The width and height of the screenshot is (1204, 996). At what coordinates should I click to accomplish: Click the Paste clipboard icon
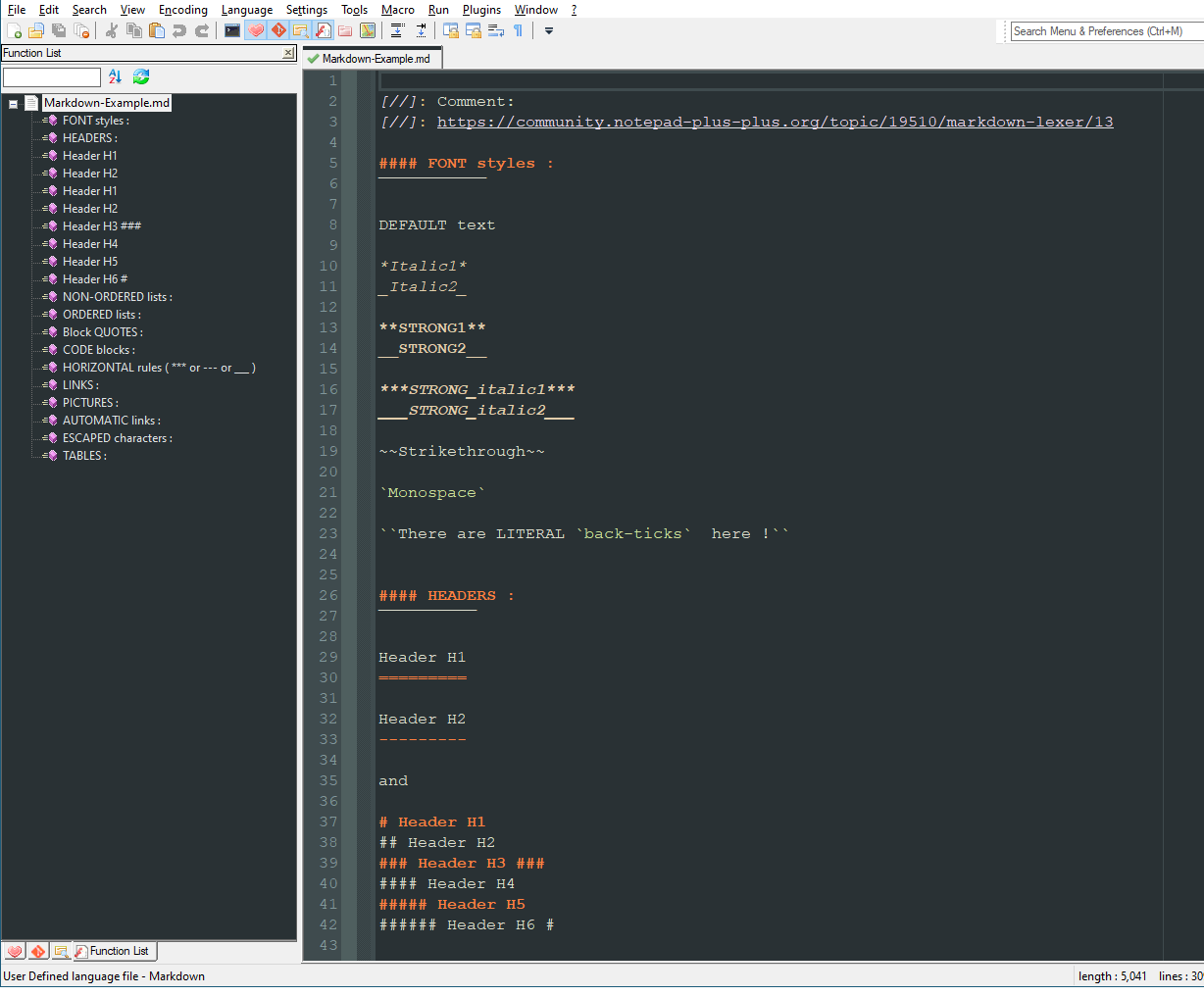pyautogui.click(x=156, y=30)
